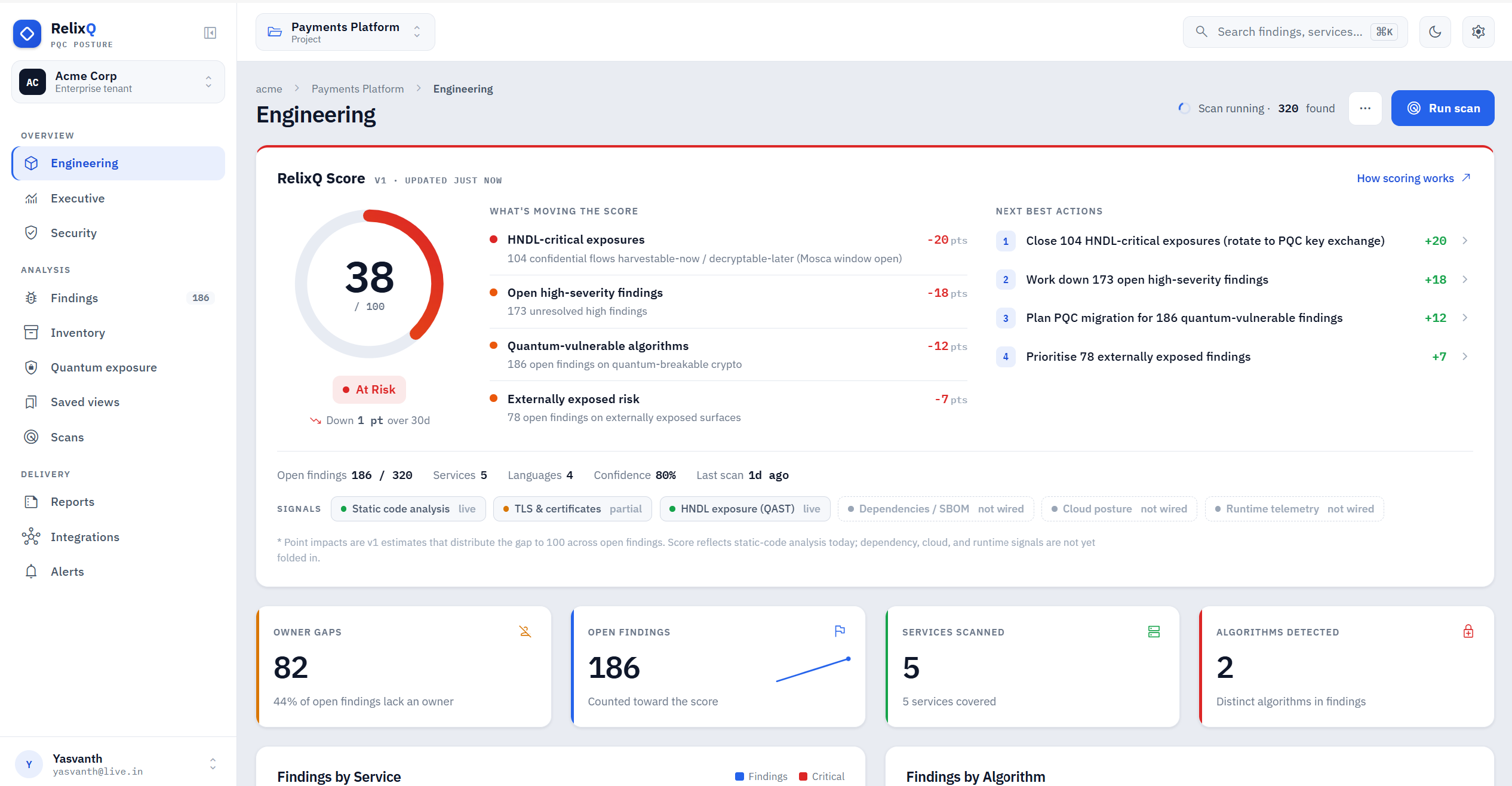Click the blue Findings legend swatch
This screenshot has width=1512, height=786.
739,776
